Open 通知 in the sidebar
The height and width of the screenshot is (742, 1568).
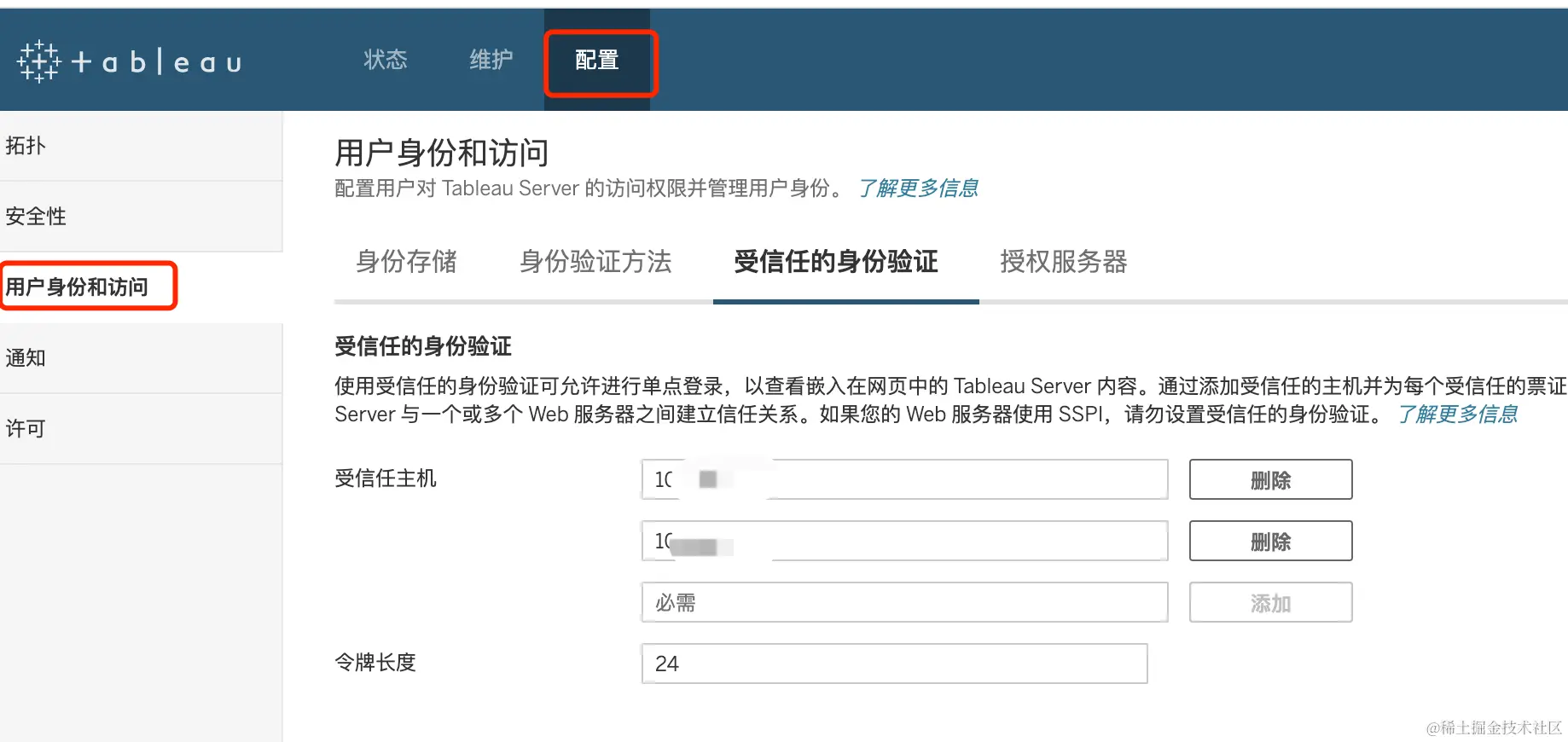pyautogui.click(x=141, y=358)
